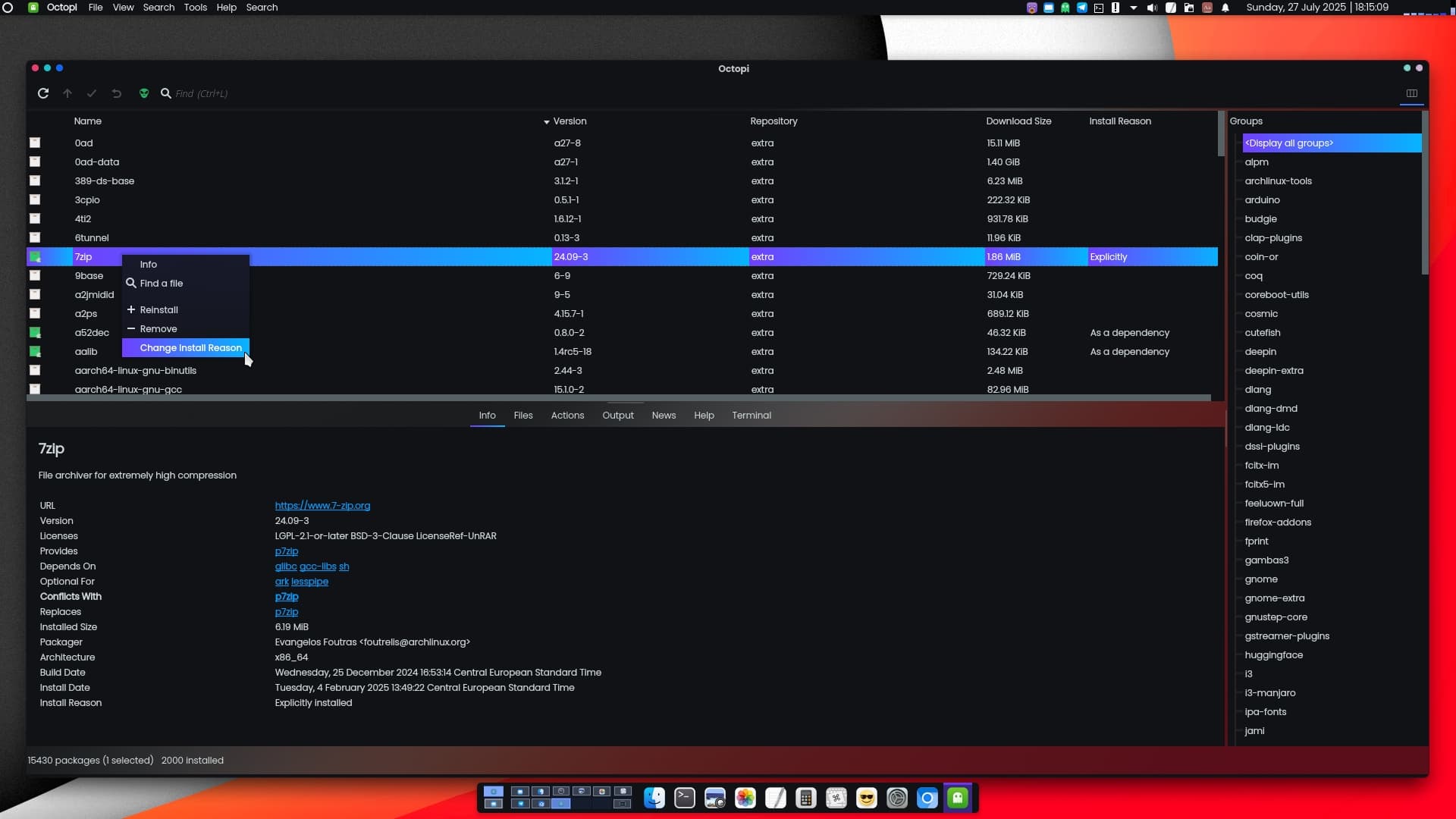Click the installed status icon for aalib
Image resolution: width=1456 pixels, height=819 pixels.
(35, 352)
